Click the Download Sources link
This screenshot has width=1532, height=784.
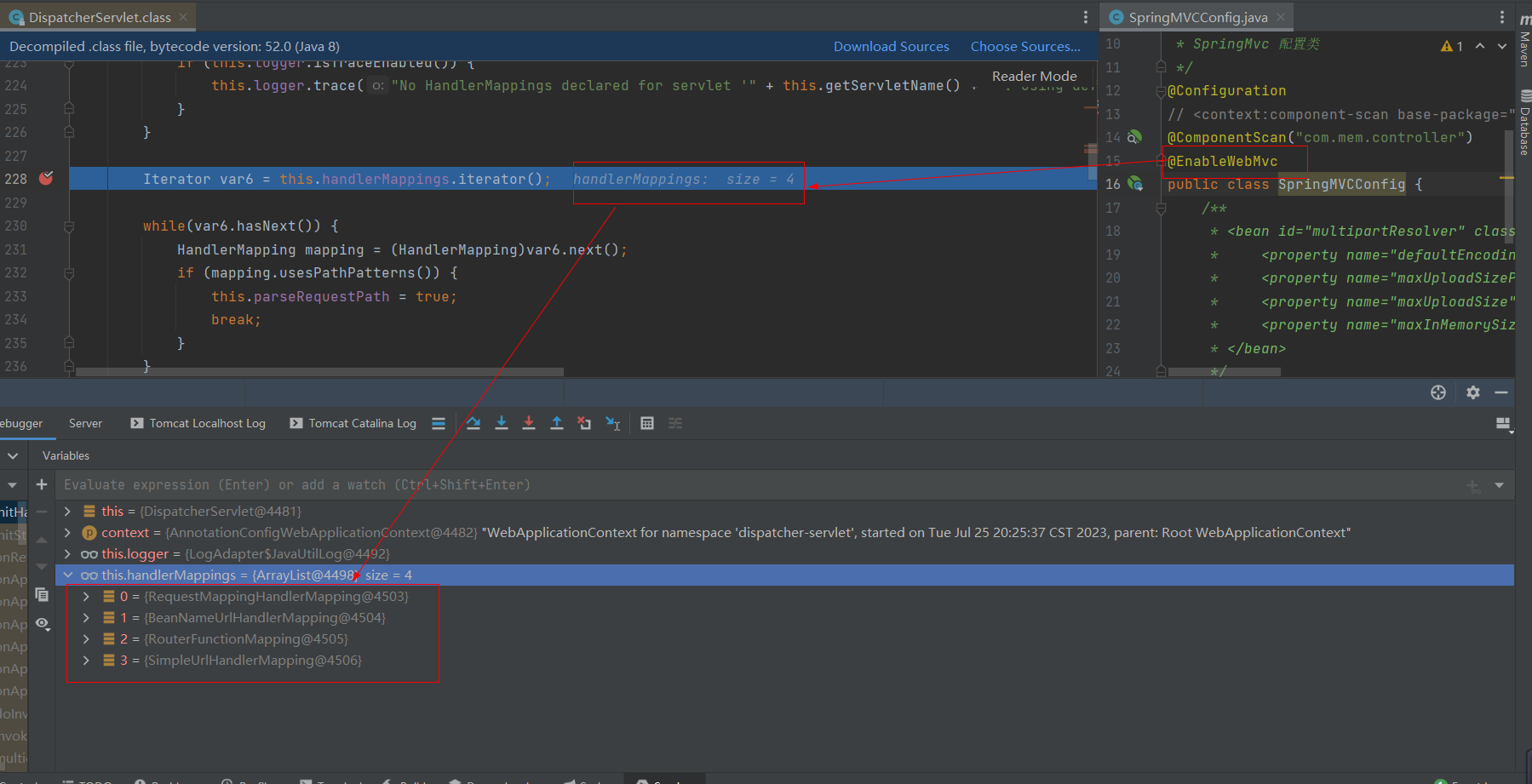coord(891,46)
